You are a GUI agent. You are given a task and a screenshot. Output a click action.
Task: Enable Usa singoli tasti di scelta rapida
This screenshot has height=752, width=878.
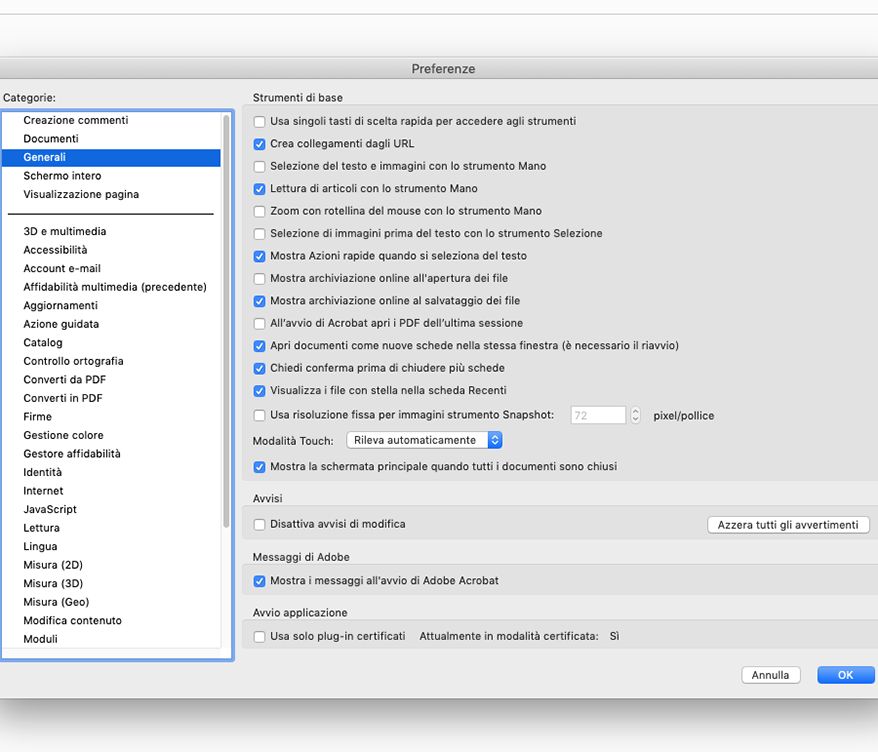click(x=258, y=121)
